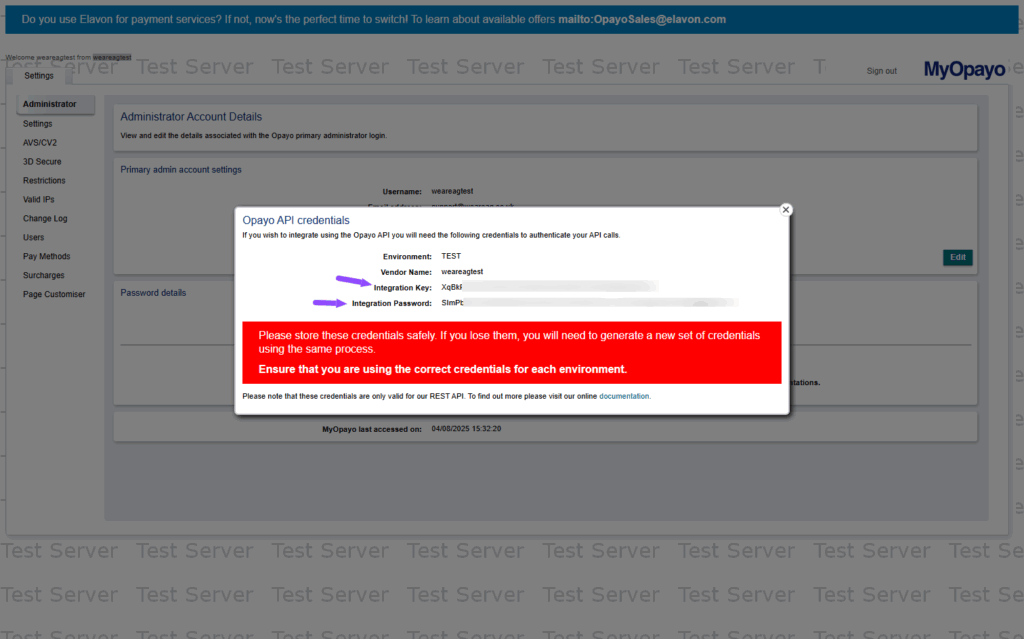
Task: Open the Settings tab
Action: click(39, 76)
